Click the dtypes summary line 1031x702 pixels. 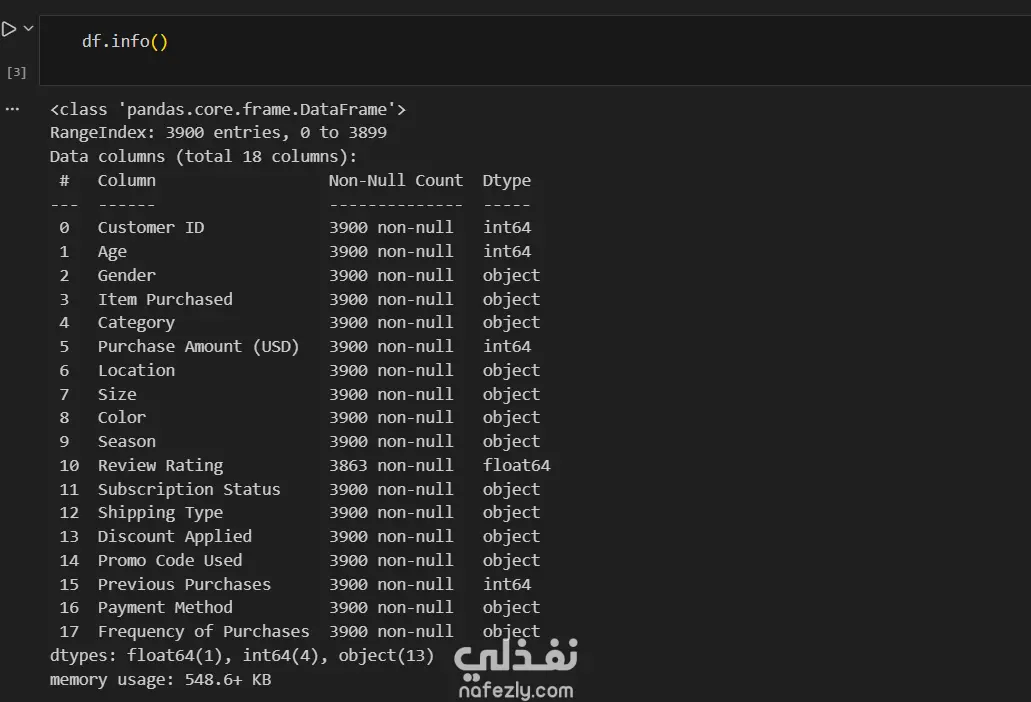pos(242,656)
